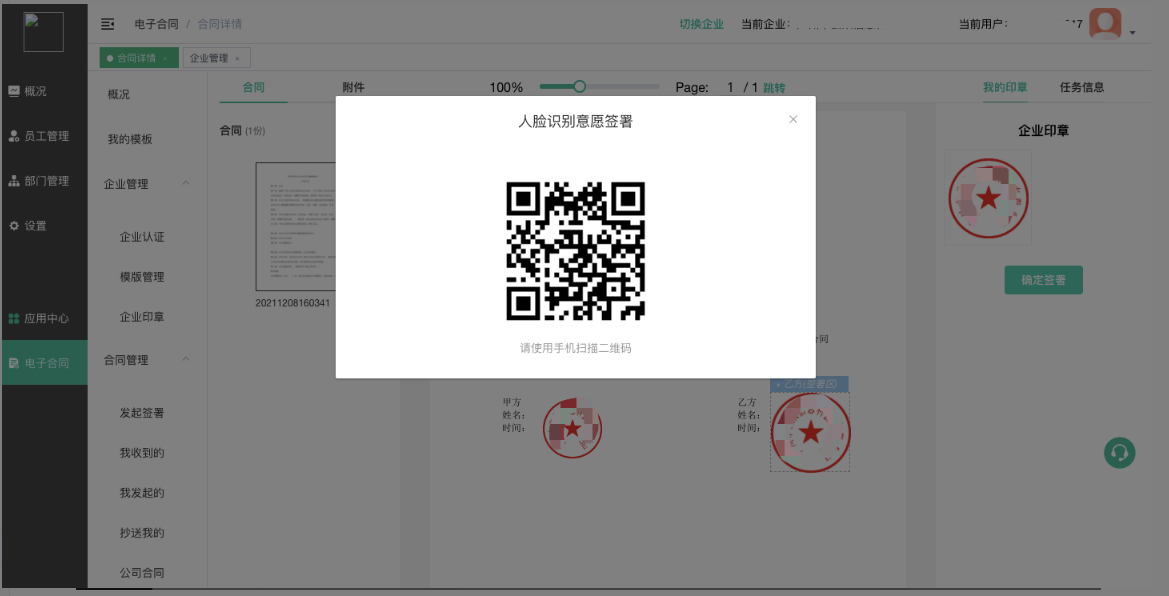Adjust the zoom slider handle
Image resolution: width=1169 pixels, height=596 pixels.
579,87
